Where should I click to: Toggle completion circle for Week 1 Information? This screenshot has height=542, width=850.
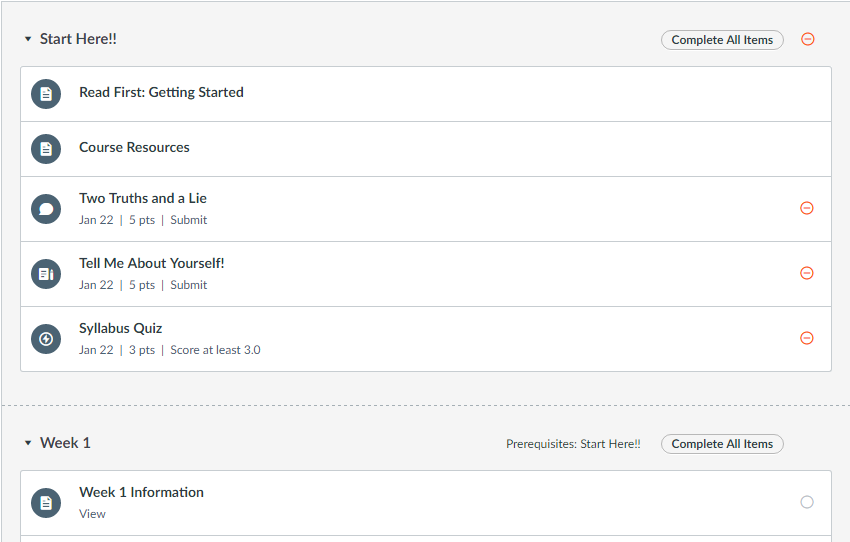[807, 502]
